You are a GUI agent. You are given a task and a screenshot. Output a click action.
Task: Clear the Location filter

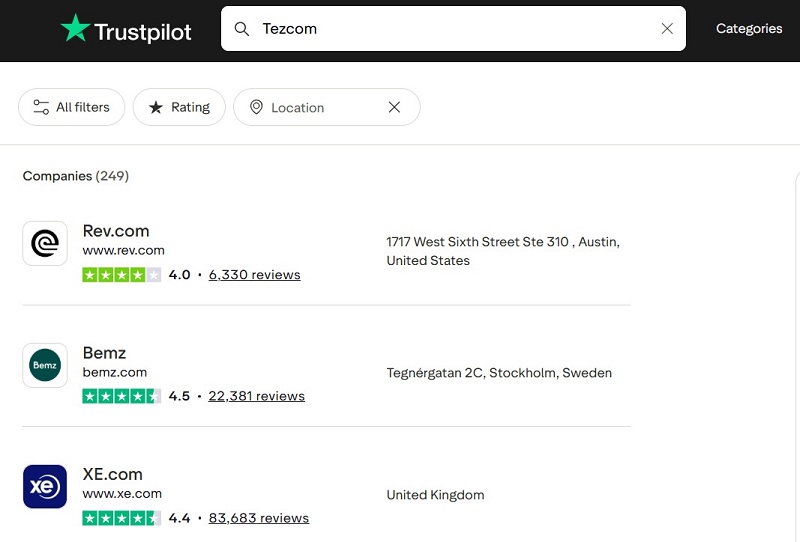394,107
